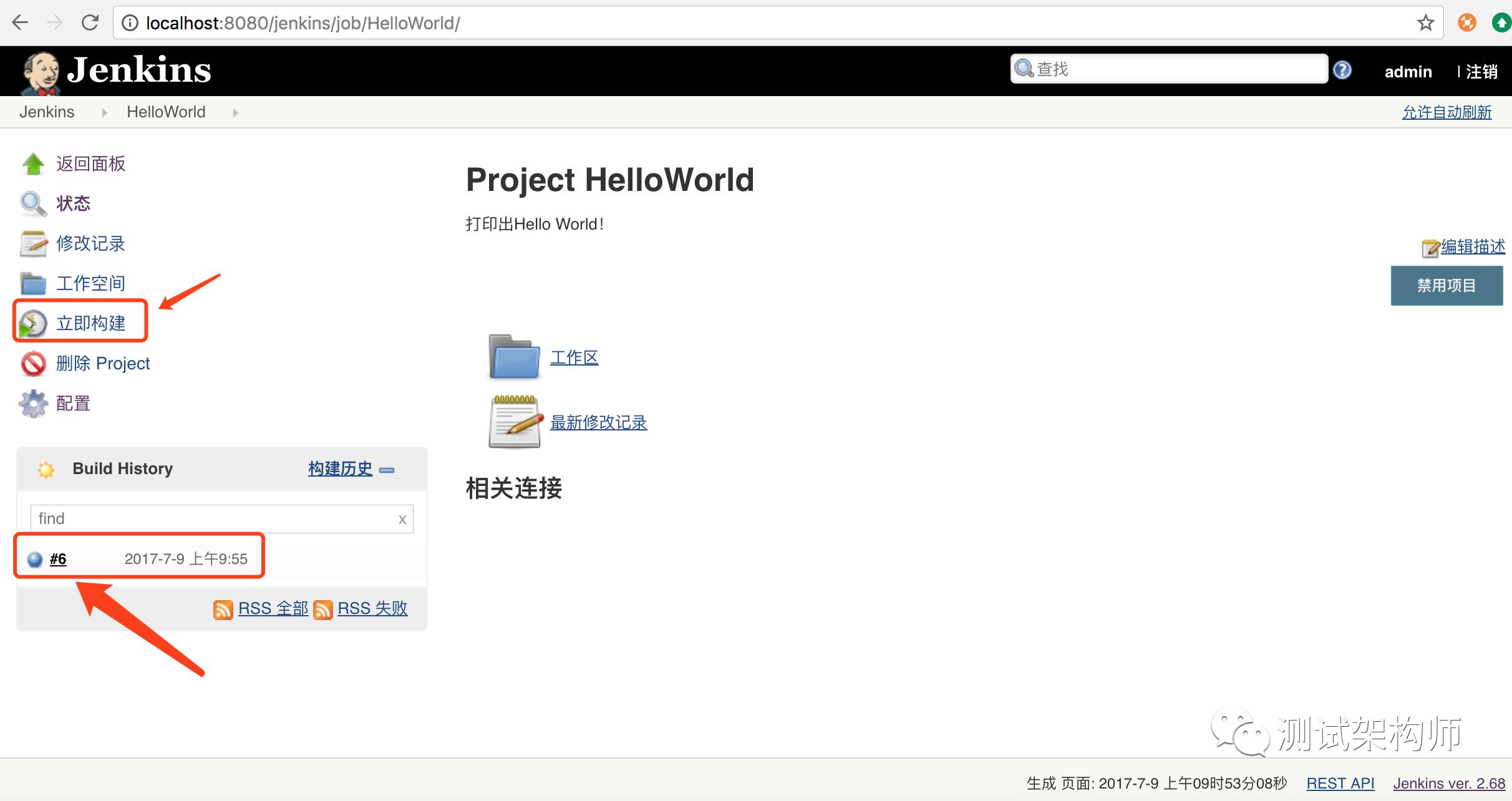Expand the HelloWorld breadcrumb arrow
Screen dimensions: 1512x801
point(235,112)
